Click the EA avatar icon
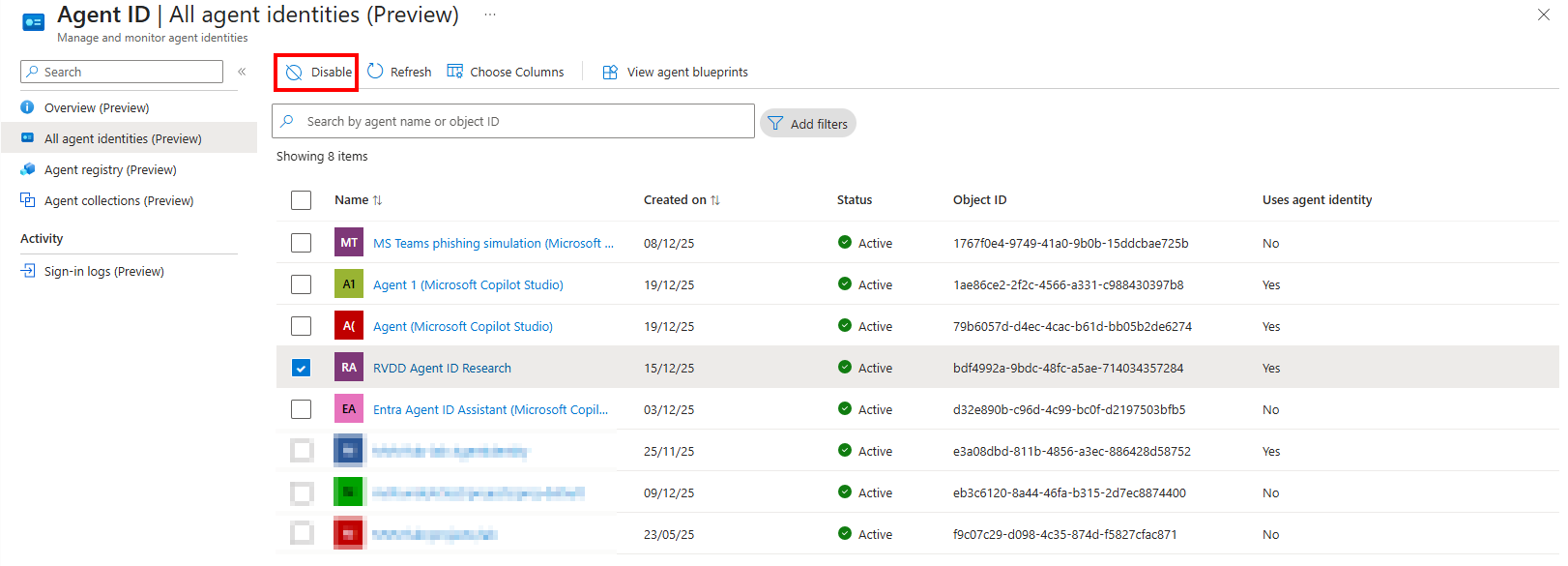1568x566 pixels. pyautogui.click(x=349, y=409)
